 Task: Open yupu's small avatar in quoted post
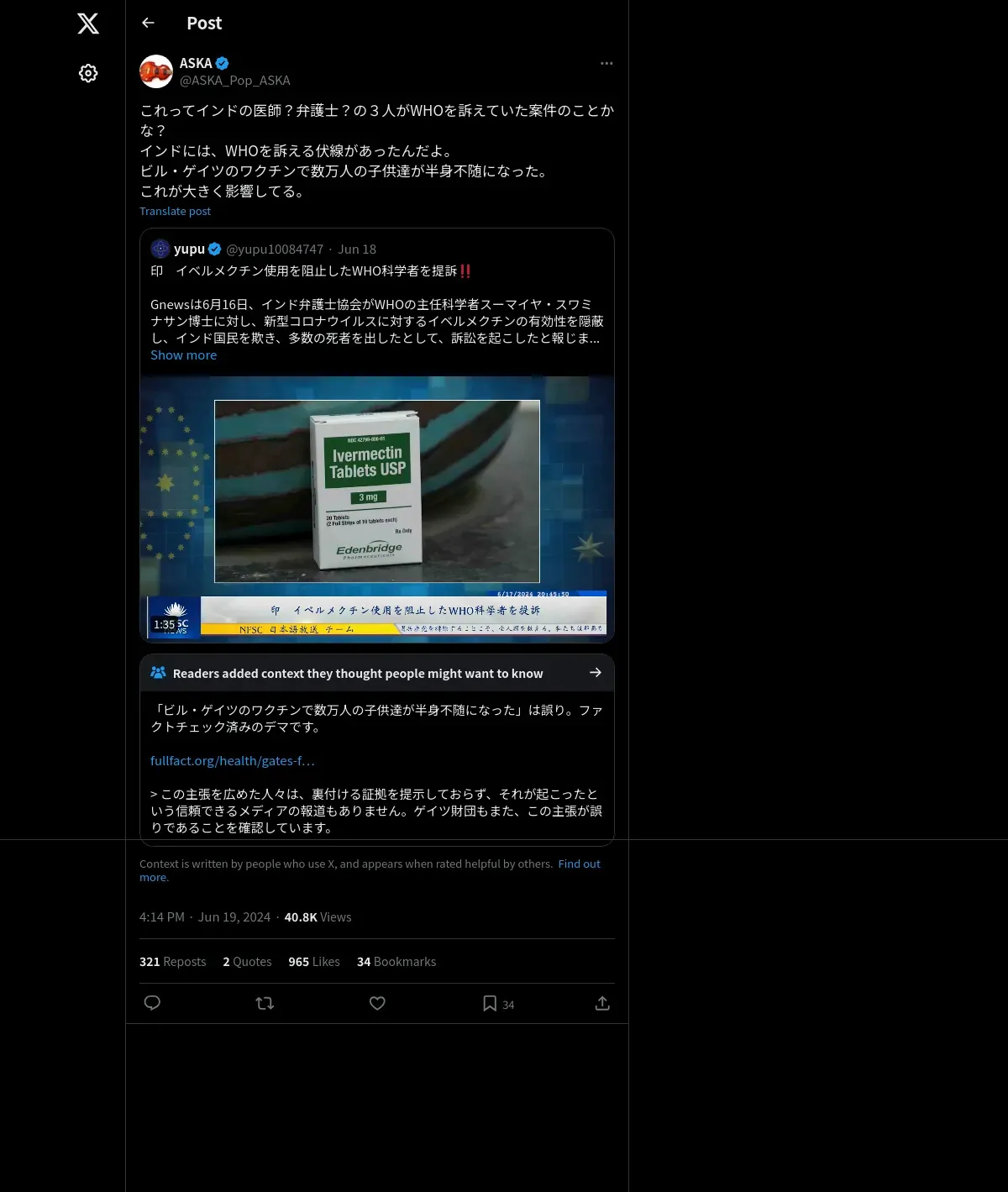coord(160,249)
